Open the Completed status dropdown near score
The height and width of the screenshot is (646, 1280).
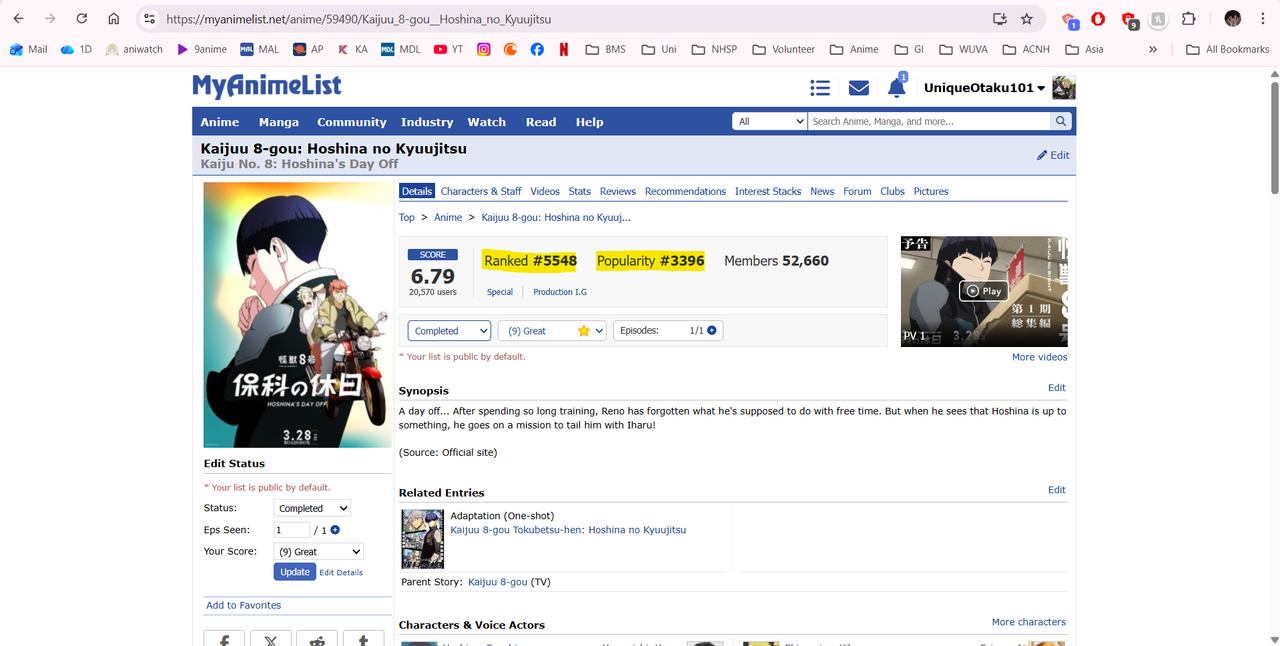tap(449, 331)
